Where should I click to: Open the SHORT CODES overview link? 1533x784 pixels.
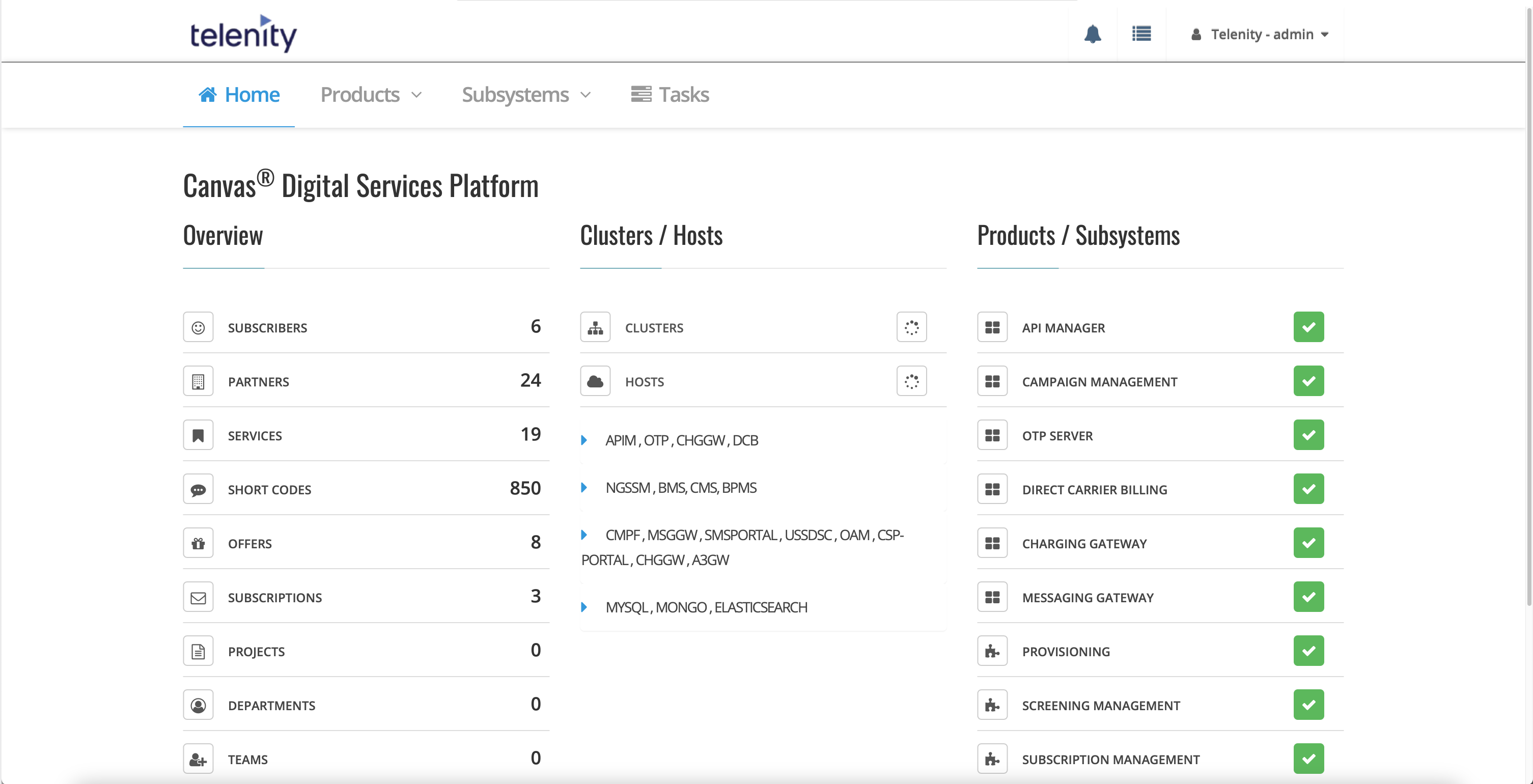tap(269, 490)
